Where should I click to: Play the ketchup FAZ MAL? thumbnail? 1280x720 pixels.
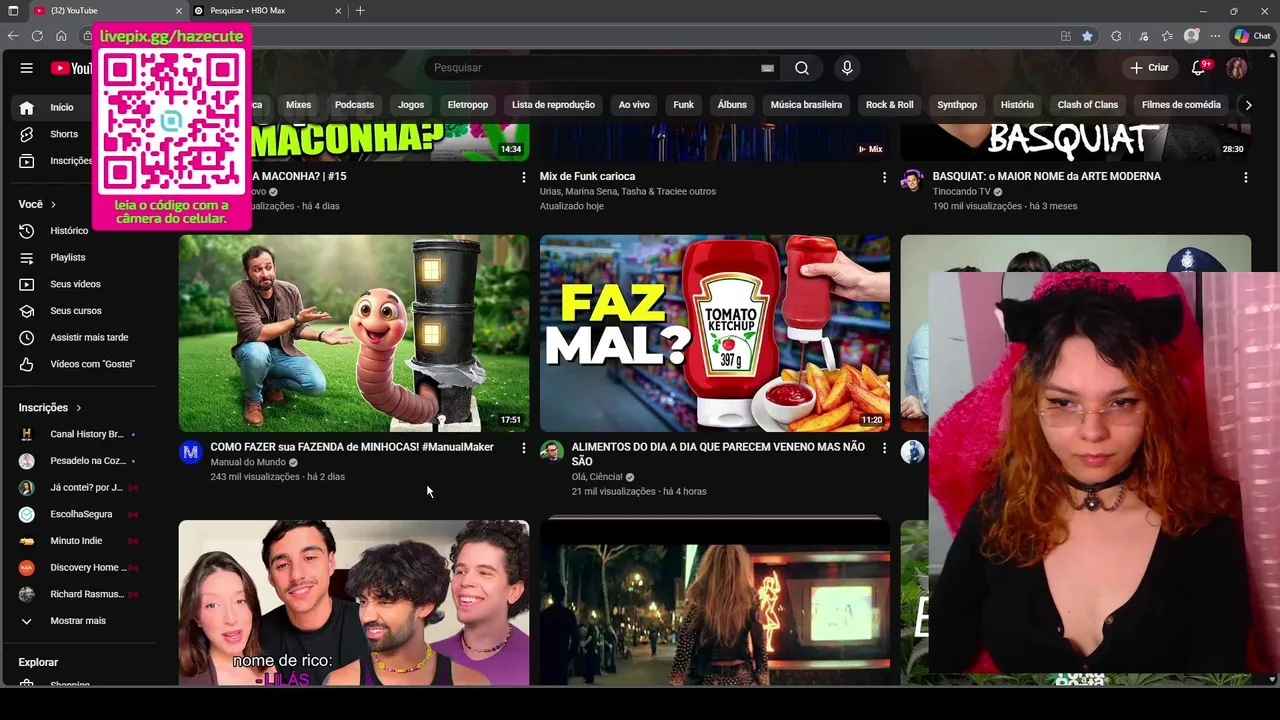tap(715, 333)
